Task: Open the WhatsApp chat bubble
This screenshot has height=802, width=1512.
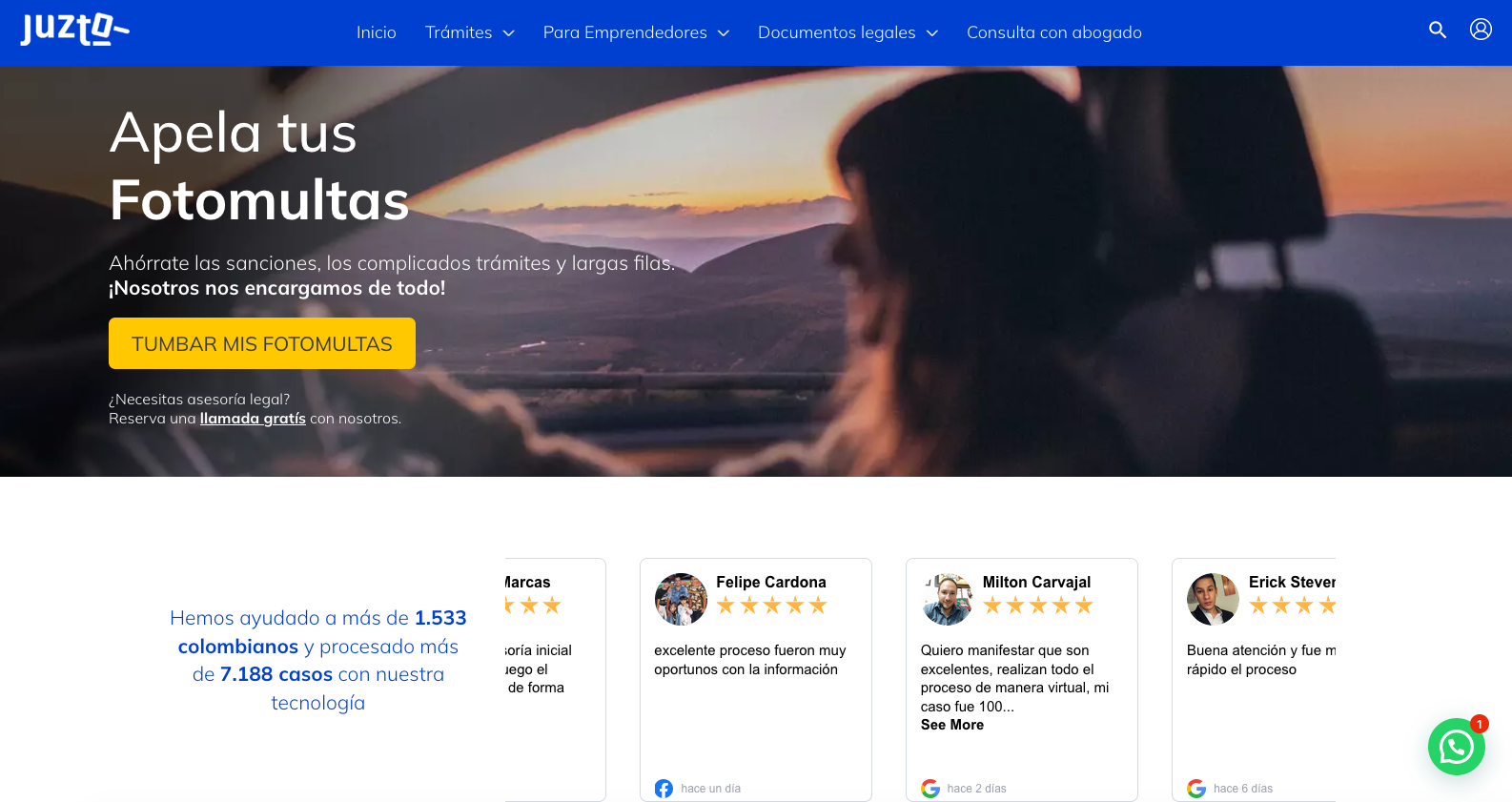Action: click(1456, 747)
